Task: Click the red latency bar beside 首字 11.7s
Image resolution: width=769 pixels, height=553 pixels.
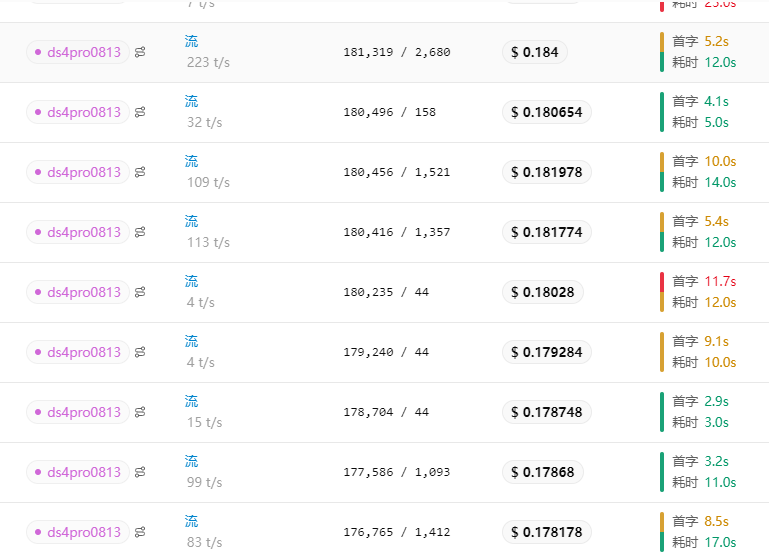Action: click(662, 282)
